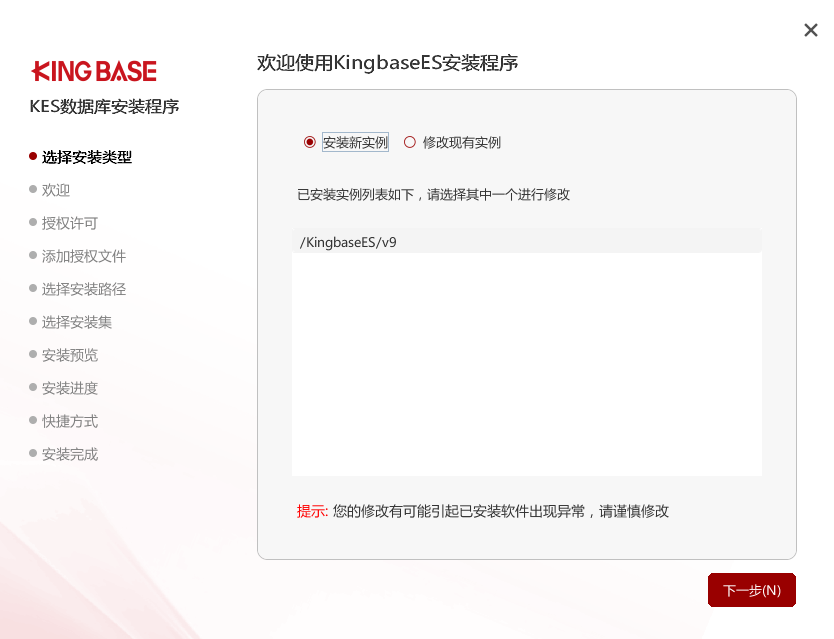
Task: Click the 安装完成 step in sidebar
Action: click(x=70, y=454)
